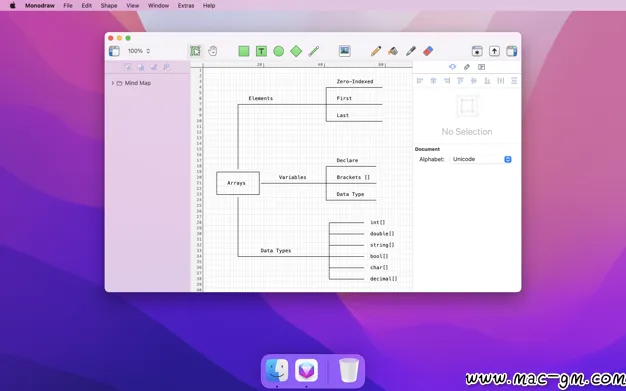Click second icon in layers panel toolbar
Image resolution: width=626 pixels, height=391 pixels.
click(141, 67)
